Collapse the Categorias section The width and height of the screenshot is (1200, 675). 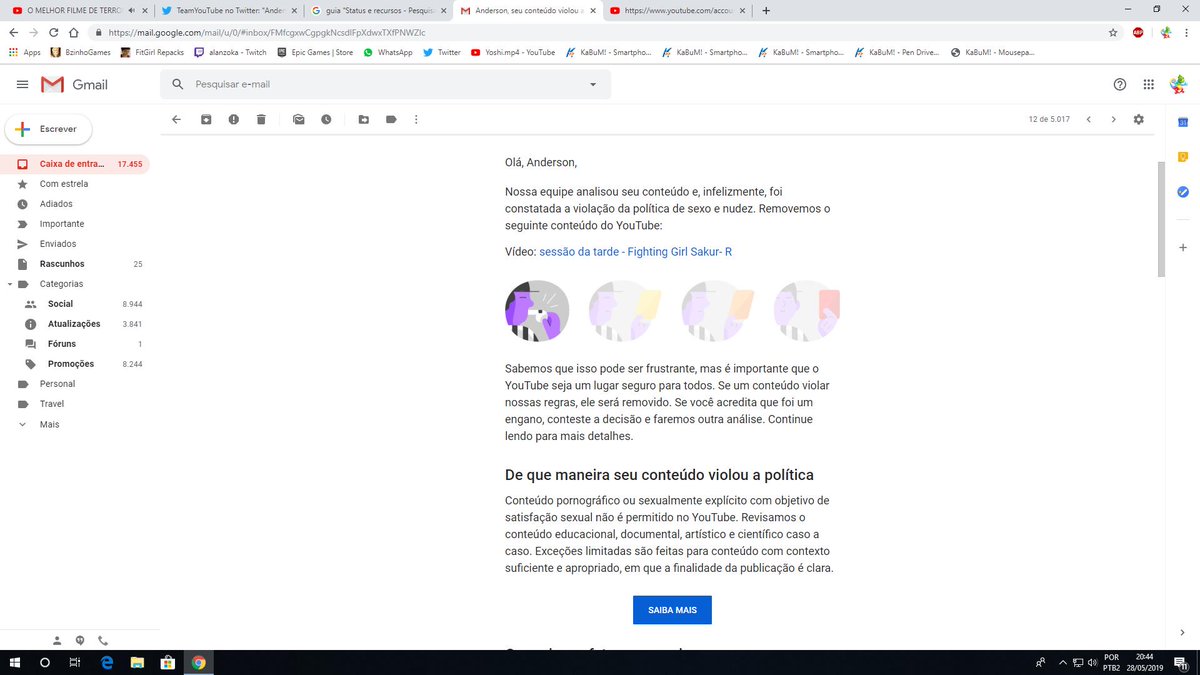[x=10, y=284]
